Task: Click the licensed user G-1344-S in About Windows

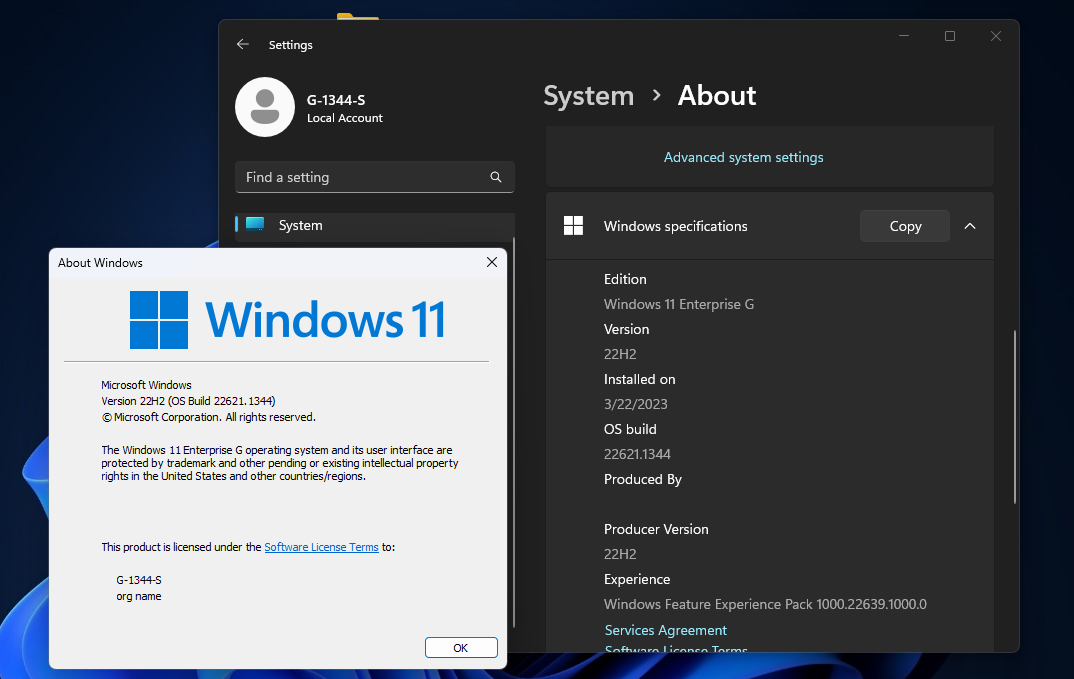Action: click(x=138, y=580)
